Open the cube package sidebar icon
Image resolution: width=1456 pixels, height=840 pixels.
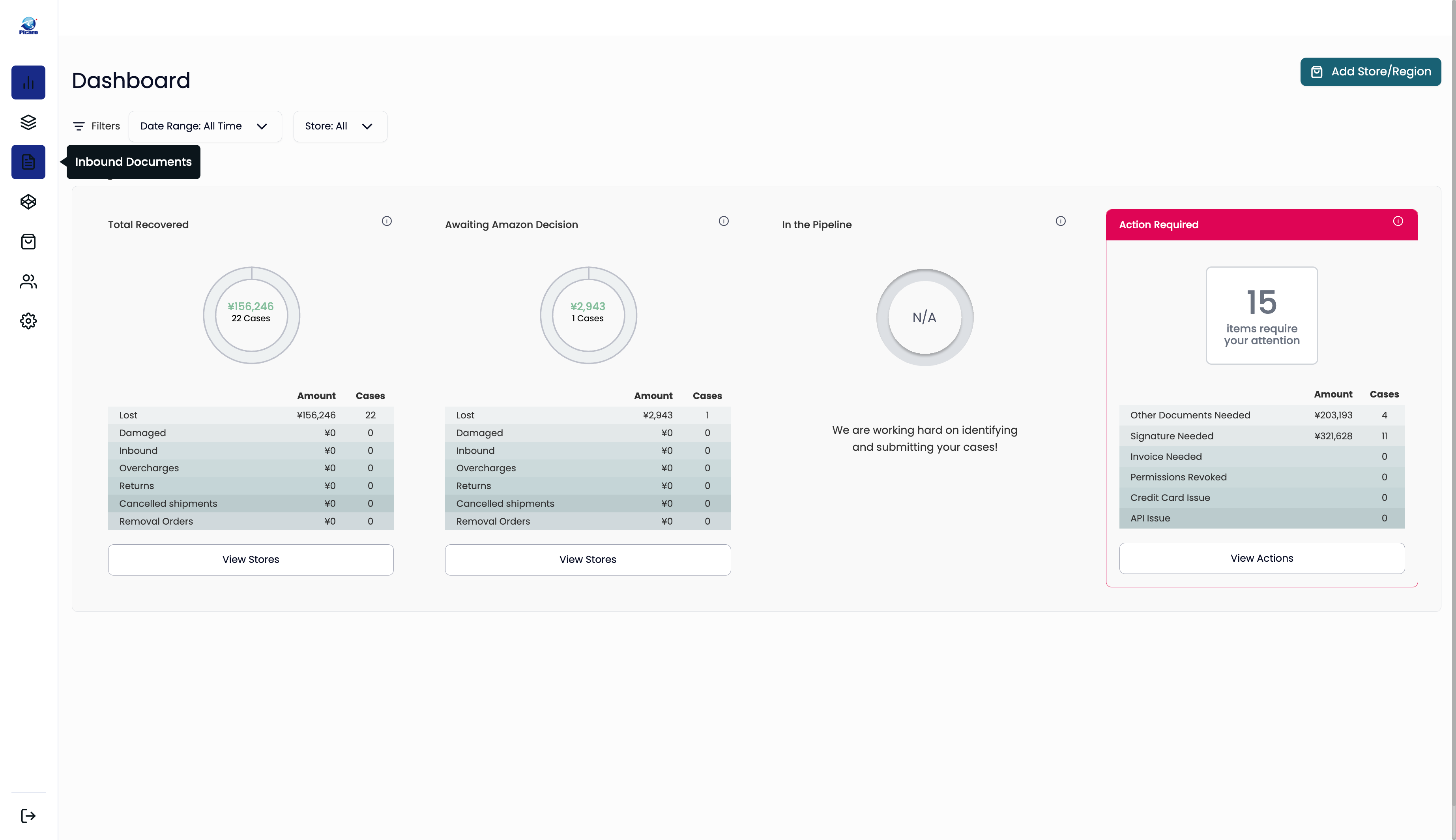[x=28, y=202]
